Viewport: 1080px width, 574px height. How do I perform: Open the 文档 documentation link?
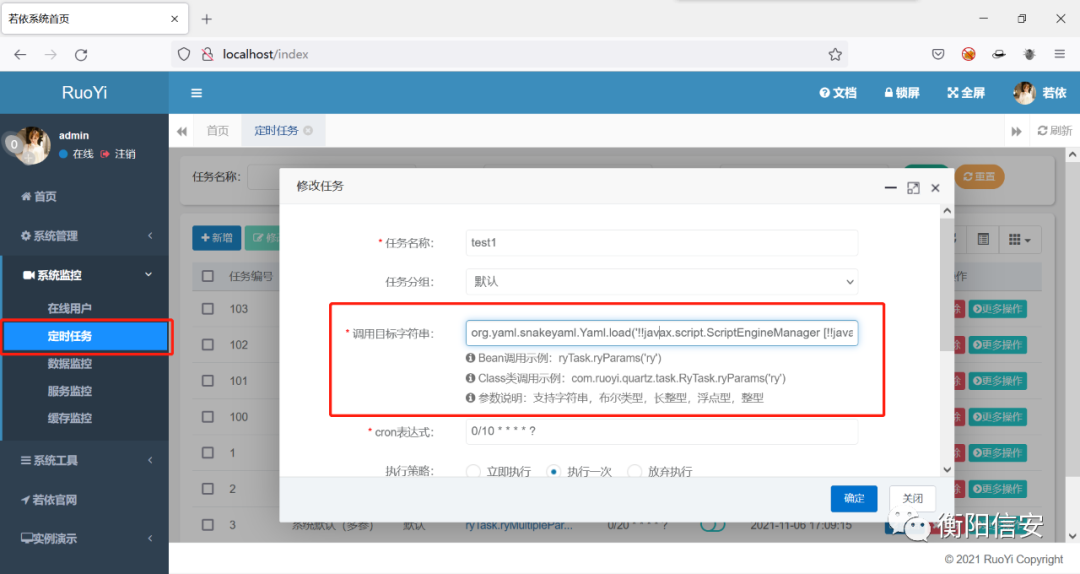(838, 93)
